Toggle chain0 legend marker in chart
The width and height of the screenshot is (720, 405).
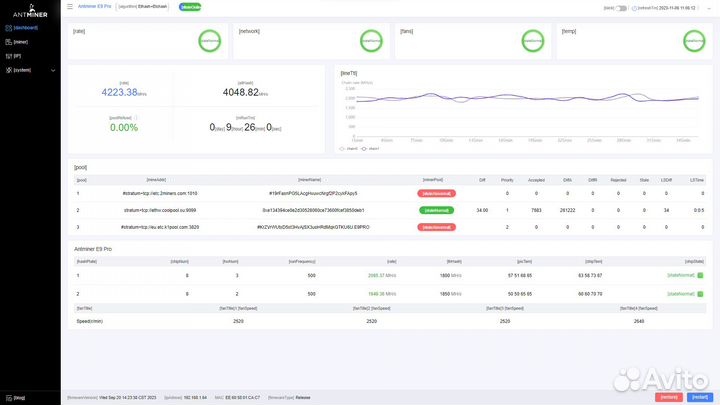(x=342, y=149)
